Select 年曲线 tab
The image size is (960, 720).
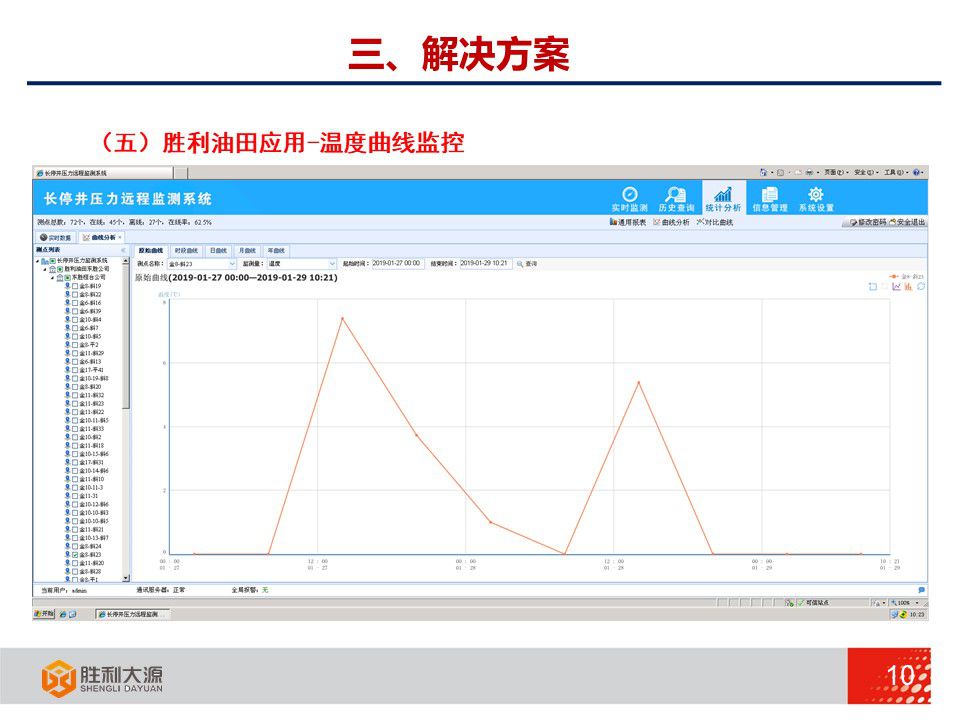click(276, 251)
